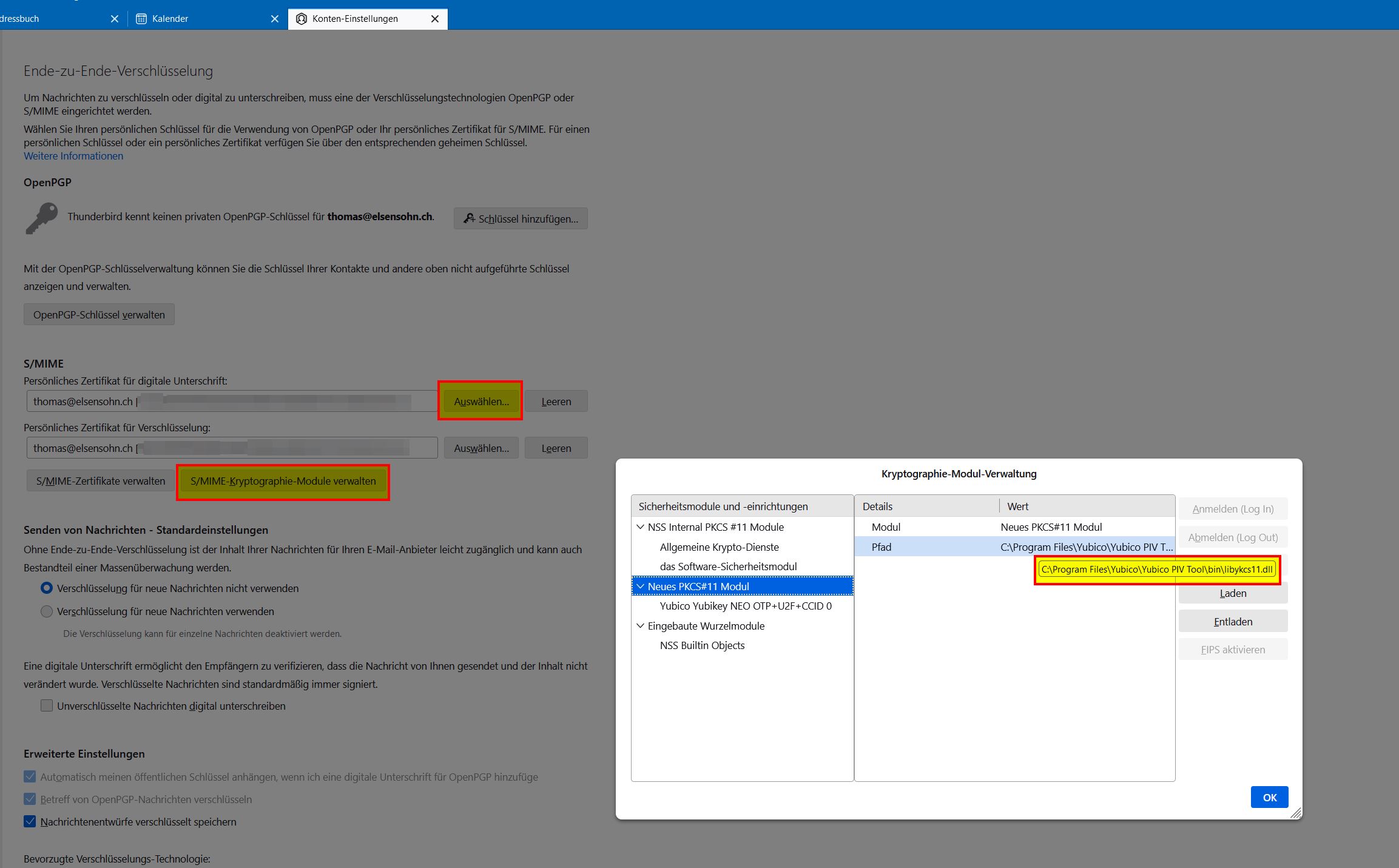
Task: Click the signature certificate text field
Action: [x=231, y=402]
